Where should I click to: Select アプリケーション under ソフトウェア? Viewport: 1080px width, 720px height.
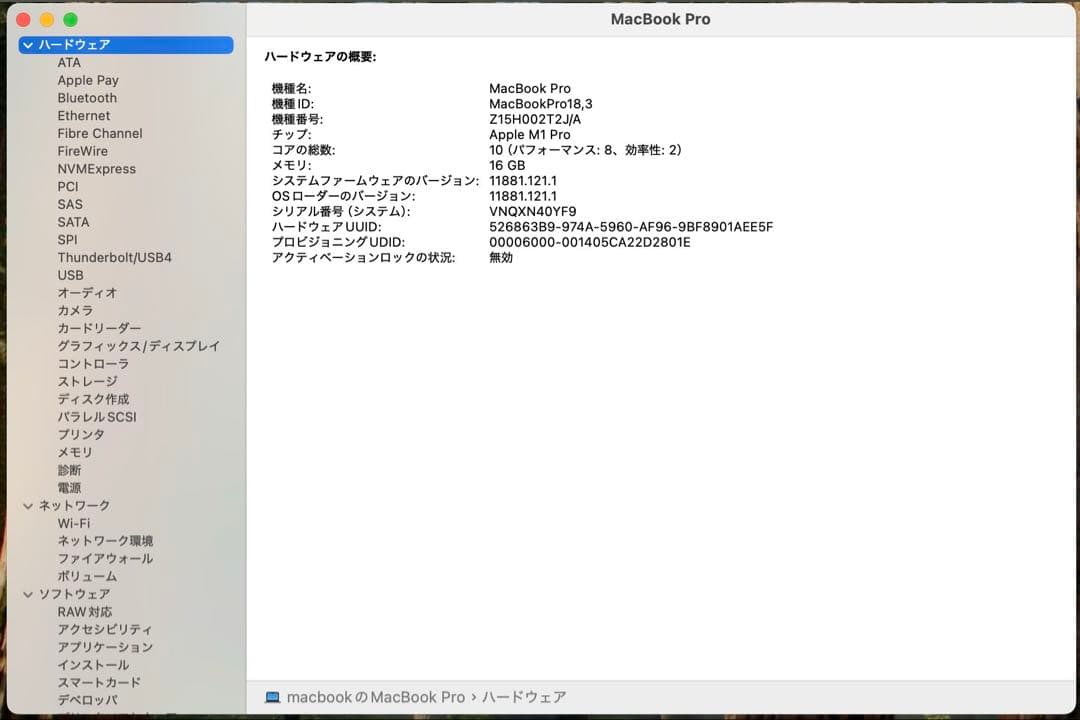click(x=106, y=647)
